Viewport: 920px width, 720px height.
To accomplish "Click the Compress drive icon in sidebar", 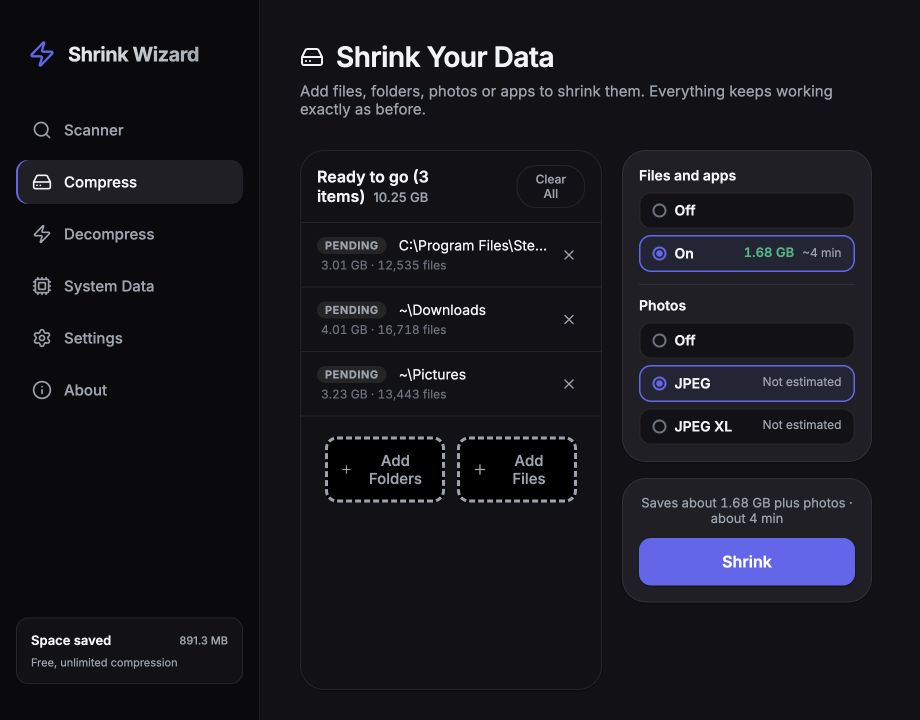I will [x=42, y=182].
